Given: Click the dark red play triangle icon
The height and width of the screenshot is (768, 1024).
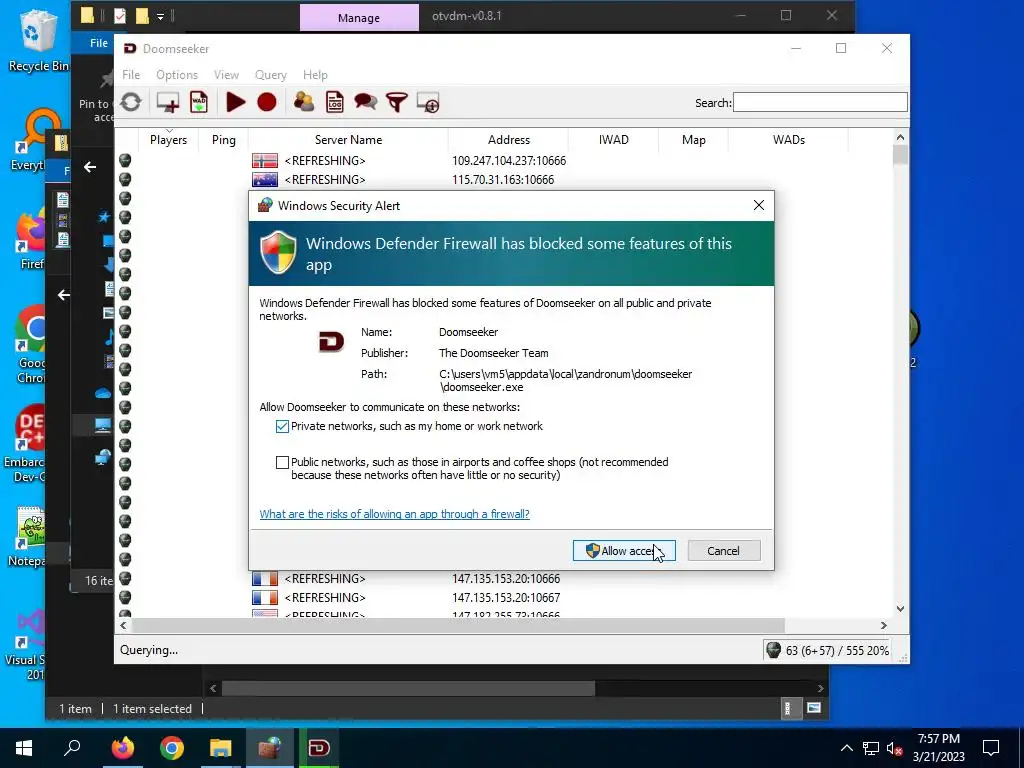Looking at the screenshot, I should 235,103.
